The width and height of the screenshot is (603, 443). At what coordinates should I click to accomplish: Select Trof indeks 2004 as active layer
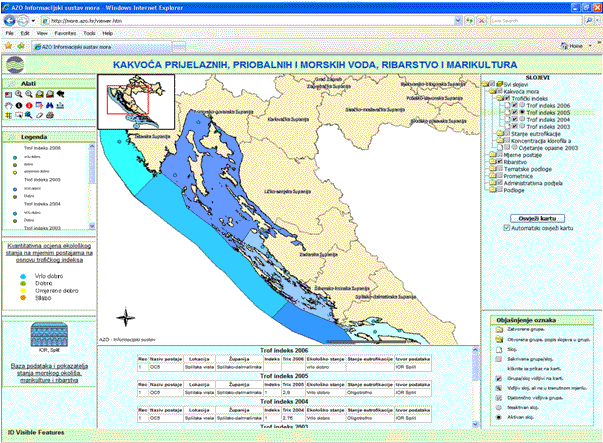[525, 120]
